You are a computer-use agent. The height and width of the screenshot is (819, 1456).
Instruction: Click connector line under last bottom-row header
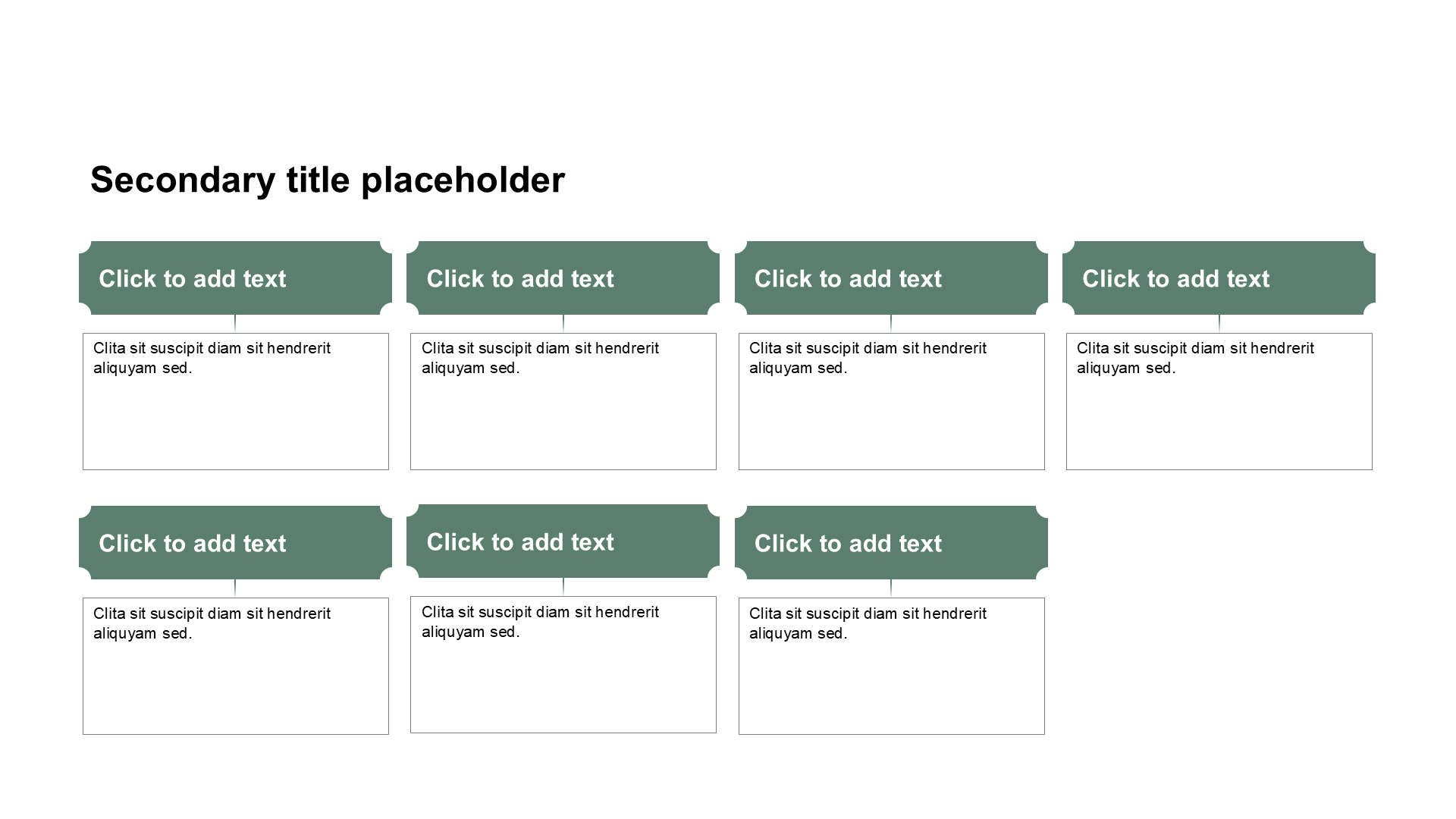pyautogui.click(x=891, y=588)
